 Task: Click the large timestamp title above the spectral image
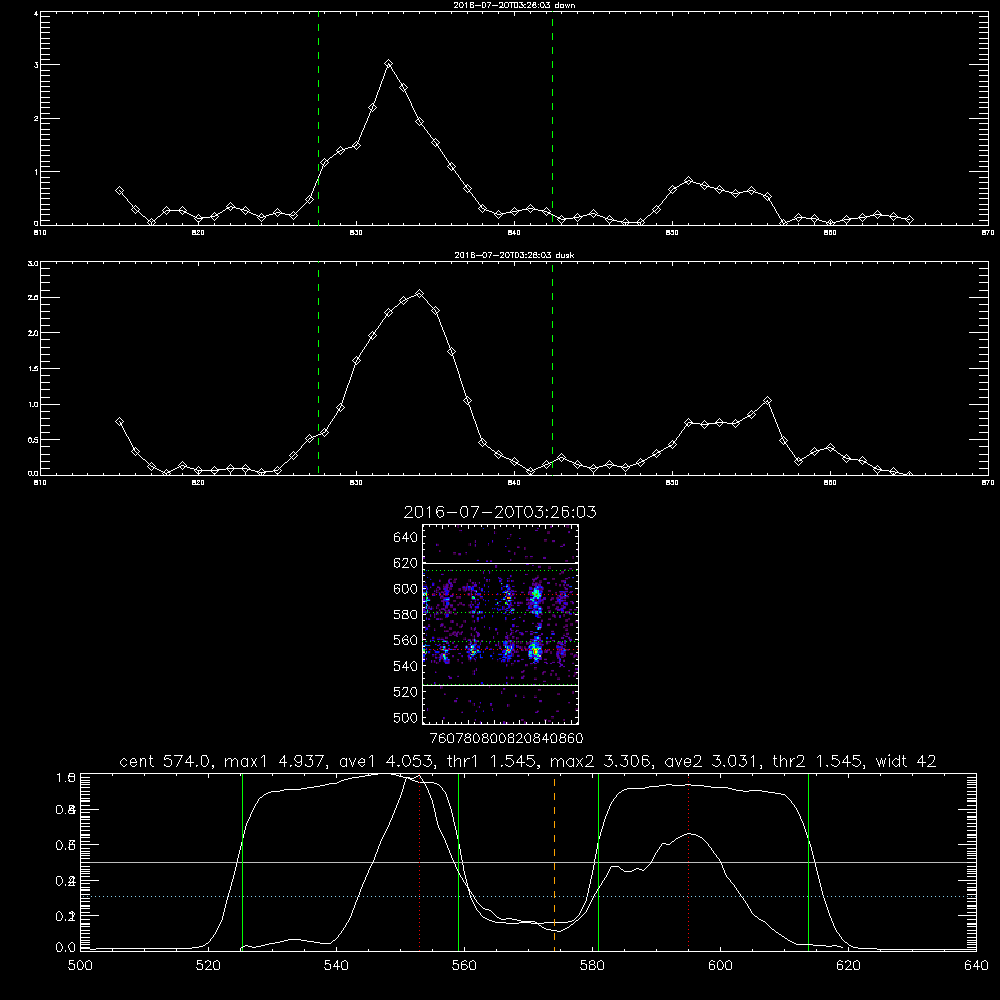(x=500, y=512)
